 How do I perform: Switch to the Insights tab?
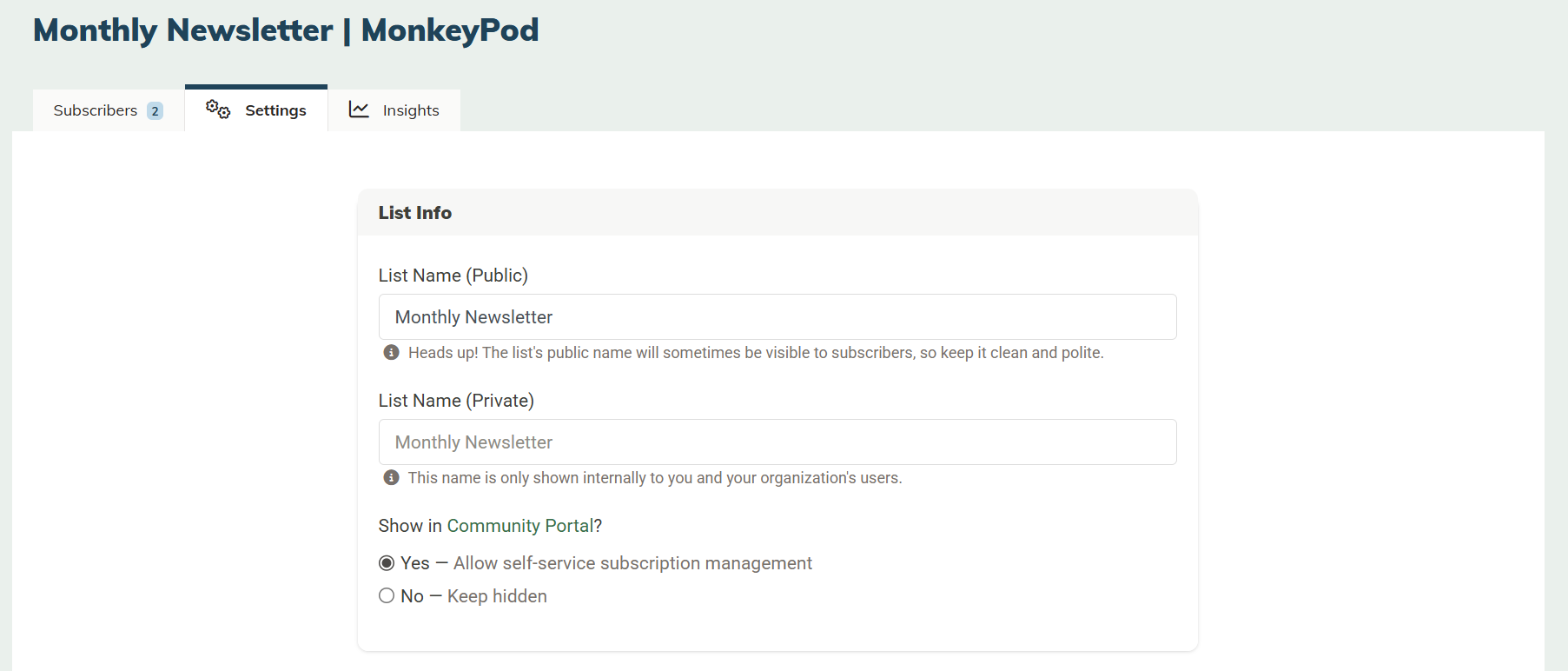(x=411, y=110)
